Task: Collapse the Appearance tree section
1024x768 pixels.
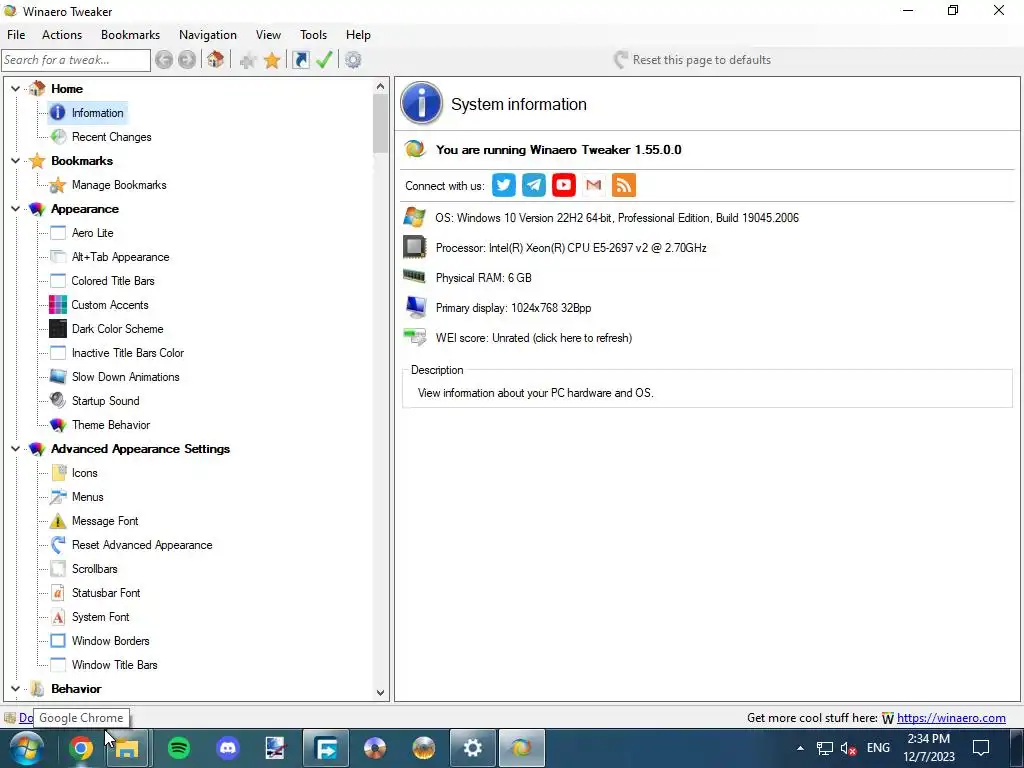Action: (x=16, y=209)
